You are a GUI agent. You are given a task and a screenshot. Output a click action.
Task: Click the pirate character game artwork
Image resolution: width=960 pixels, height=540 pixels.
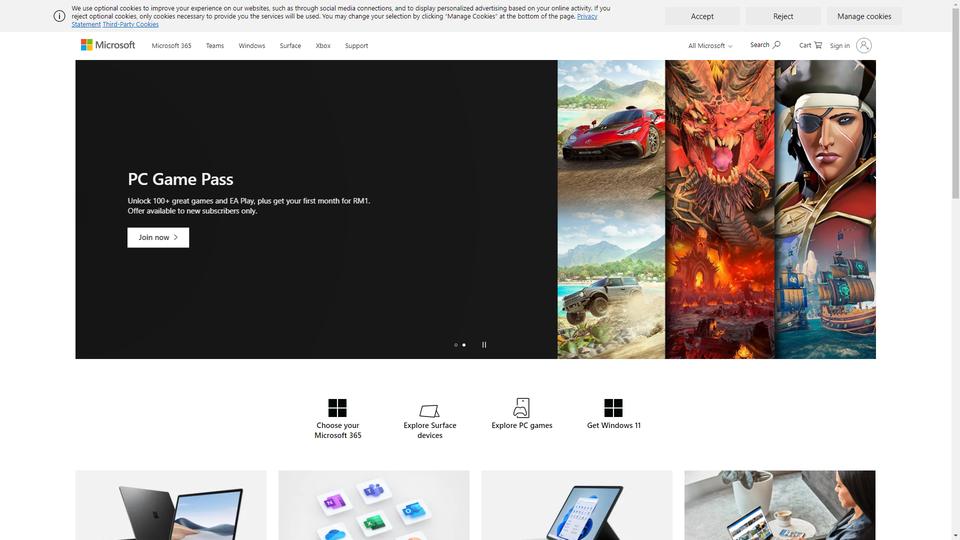coord(825,209)
